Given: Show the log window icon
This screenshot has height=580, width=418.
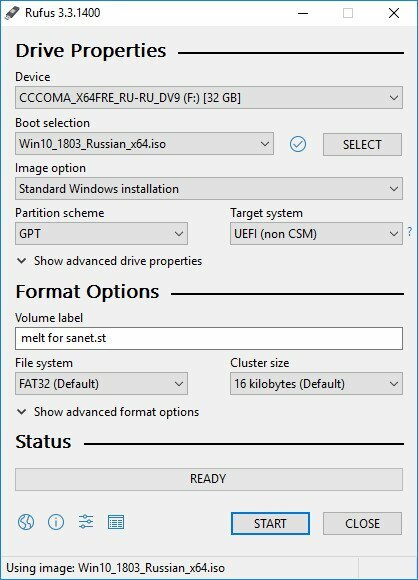Looking at the screenshot, I should 116,522.
